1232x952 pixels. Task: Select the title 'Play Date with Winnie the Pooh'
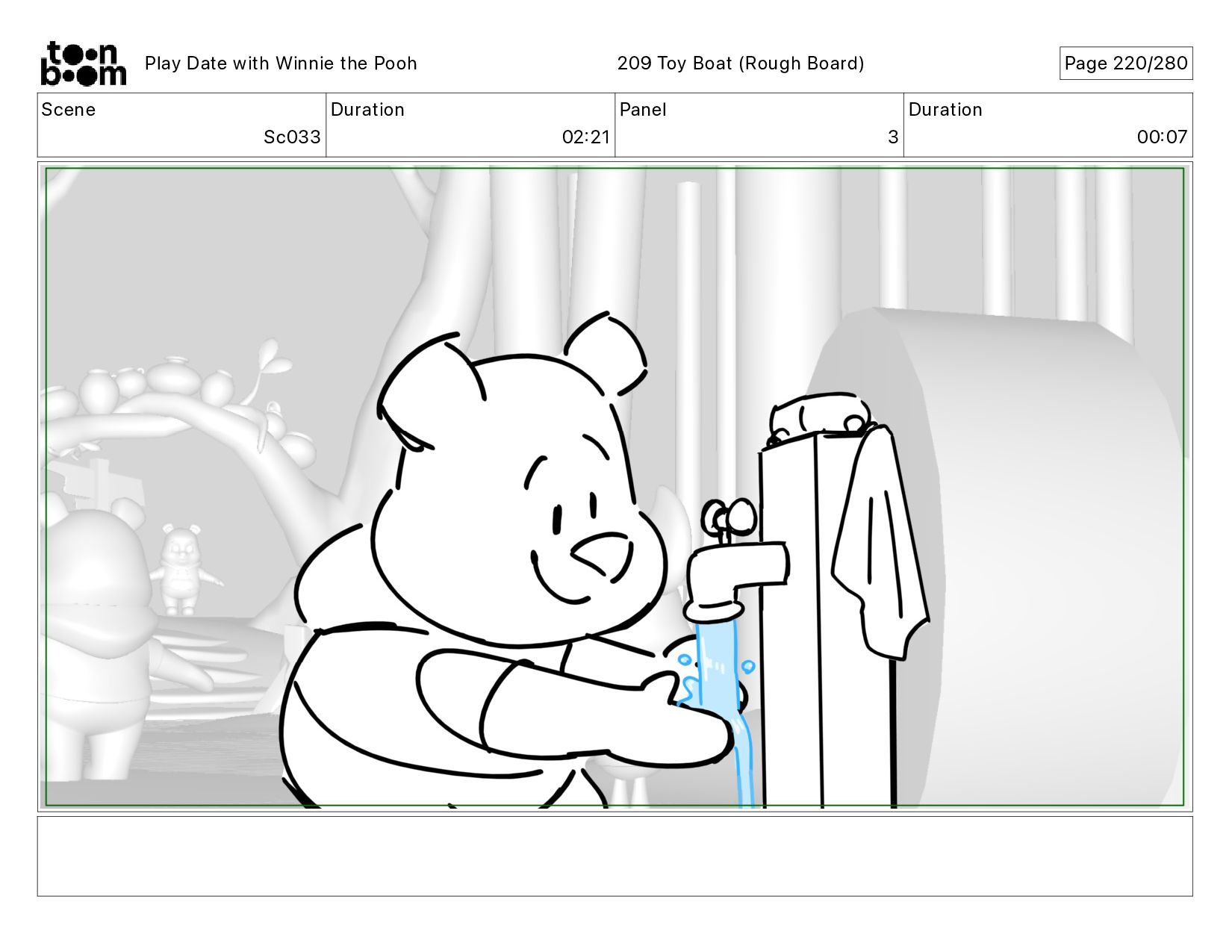(x=281, y=63)
